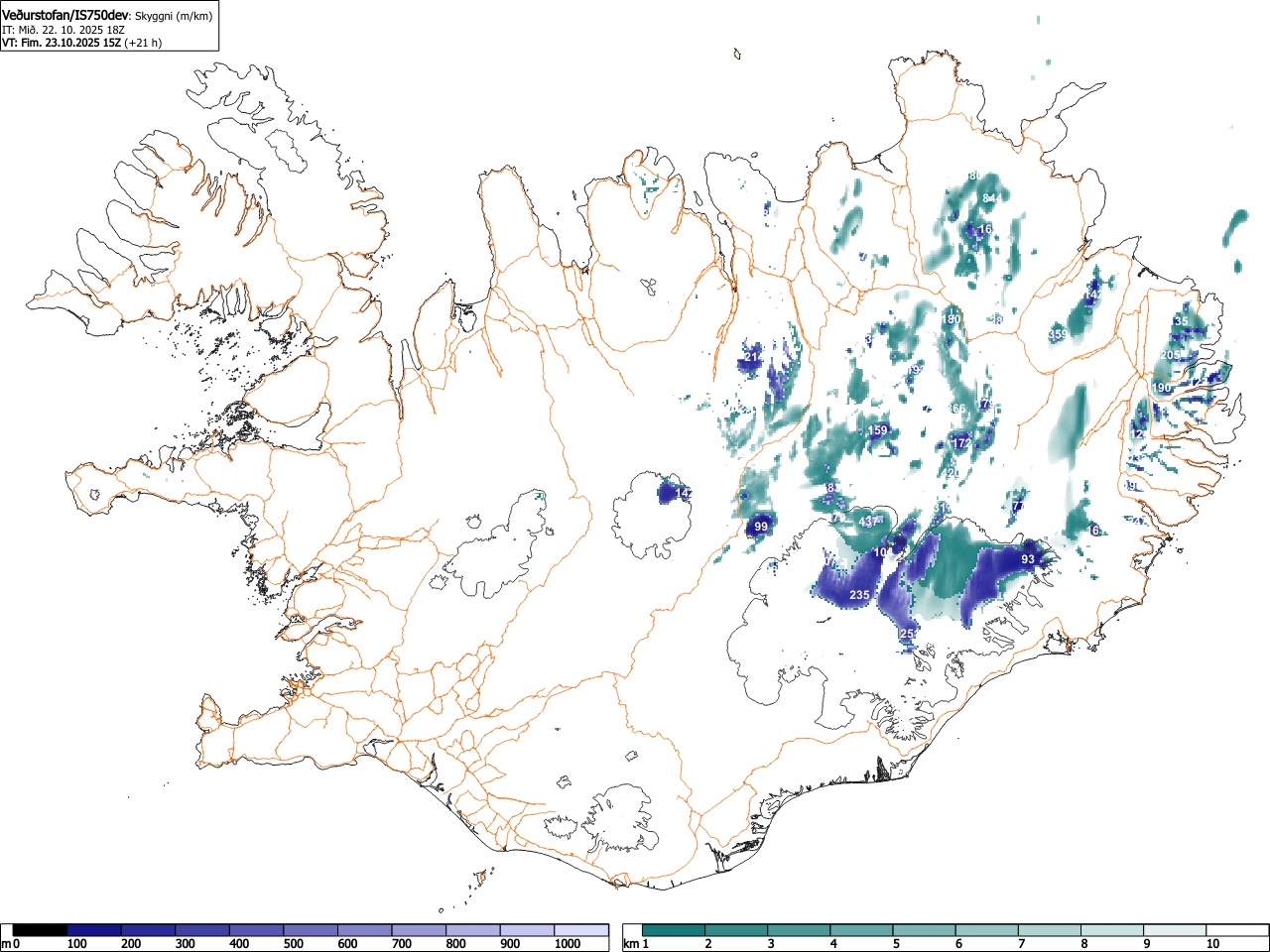Click the 'km' unit label on legend
Image resolution: width=1270 pixels, height=952 pixels.
click(x=630, y=944)
